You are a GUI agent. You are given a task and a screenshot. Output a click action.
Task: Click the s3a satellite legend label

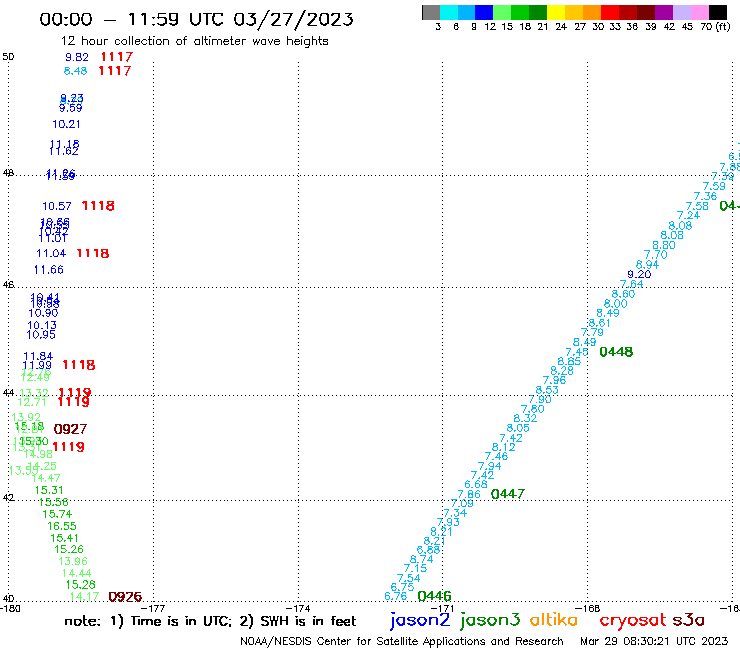[688, 620]
